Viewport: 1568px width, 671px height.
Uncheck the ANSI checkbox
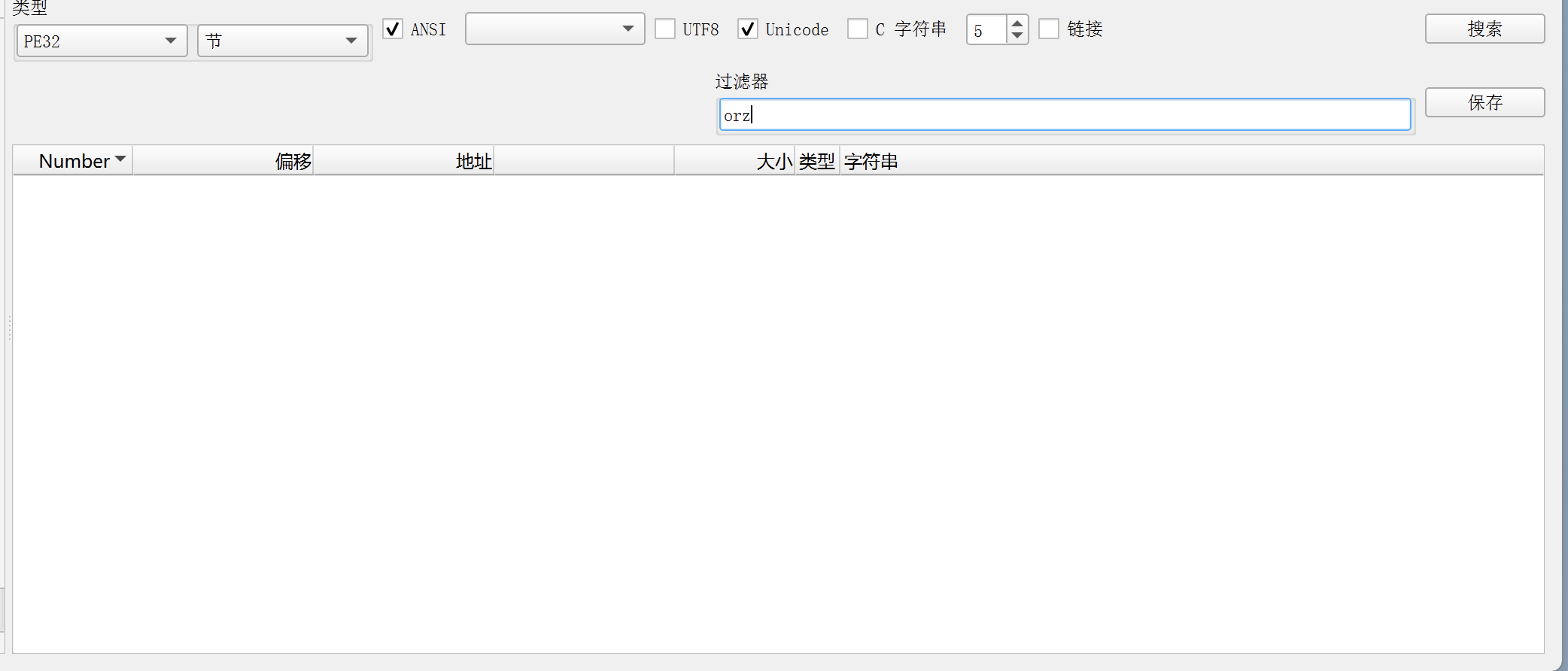393,29
